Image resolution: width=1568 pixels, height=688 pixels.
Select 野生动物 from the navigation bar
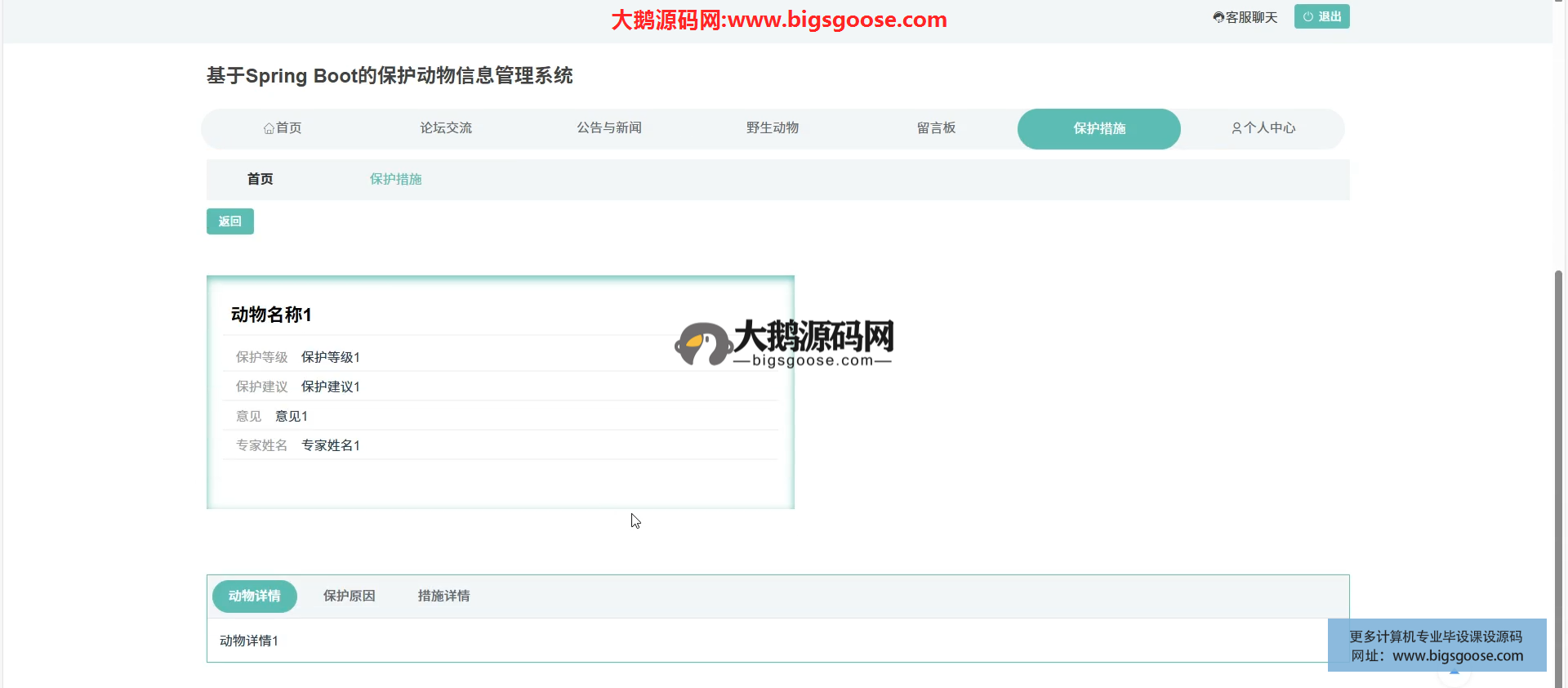point(773,128)
